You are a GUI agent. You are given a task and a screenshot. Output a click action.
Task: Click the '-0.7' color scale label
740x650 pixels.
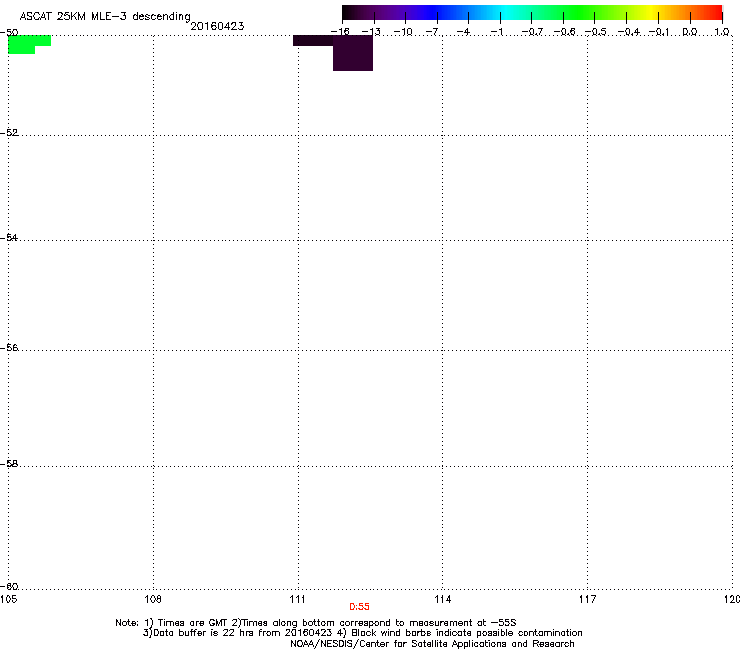tap(532, 32)
